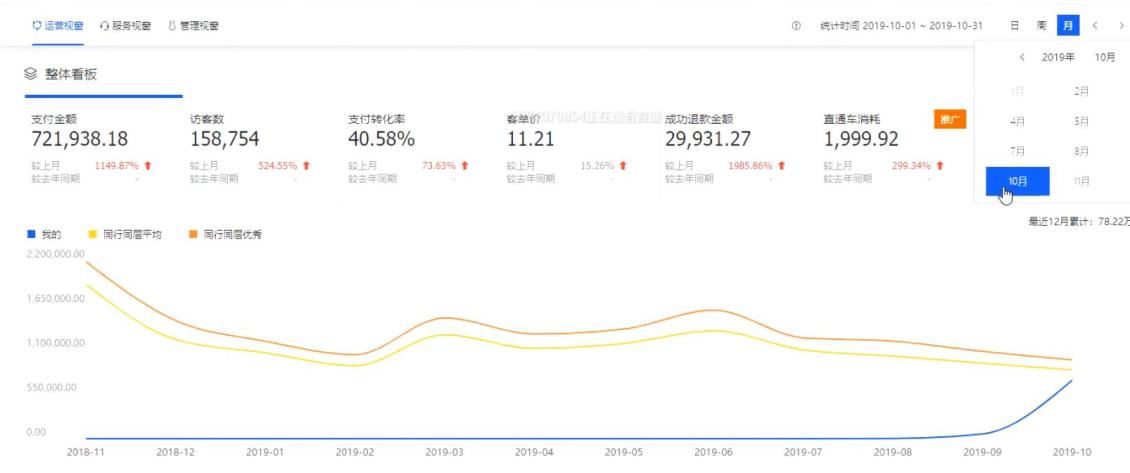Click the red up arrow next to 524.55%
The width and height of the screenshot is (1130, 473).
(306, 166)
